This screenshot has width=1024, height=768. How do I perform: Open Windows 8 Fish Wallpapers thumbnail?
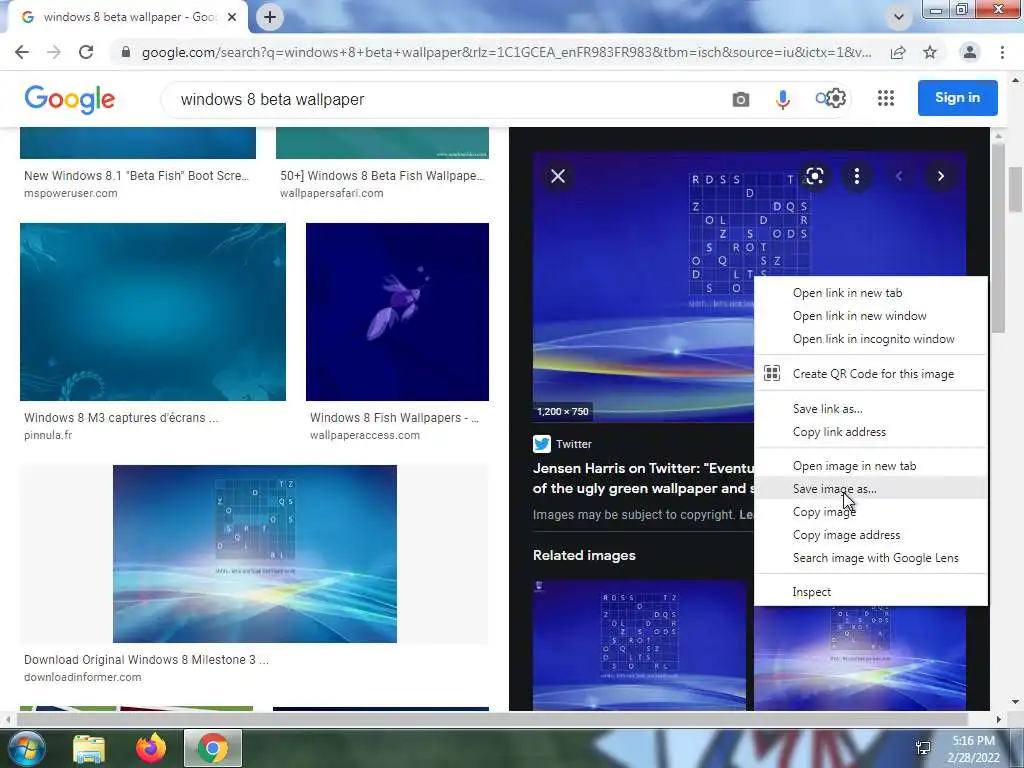pyautogui.click(x=397, y=312)
